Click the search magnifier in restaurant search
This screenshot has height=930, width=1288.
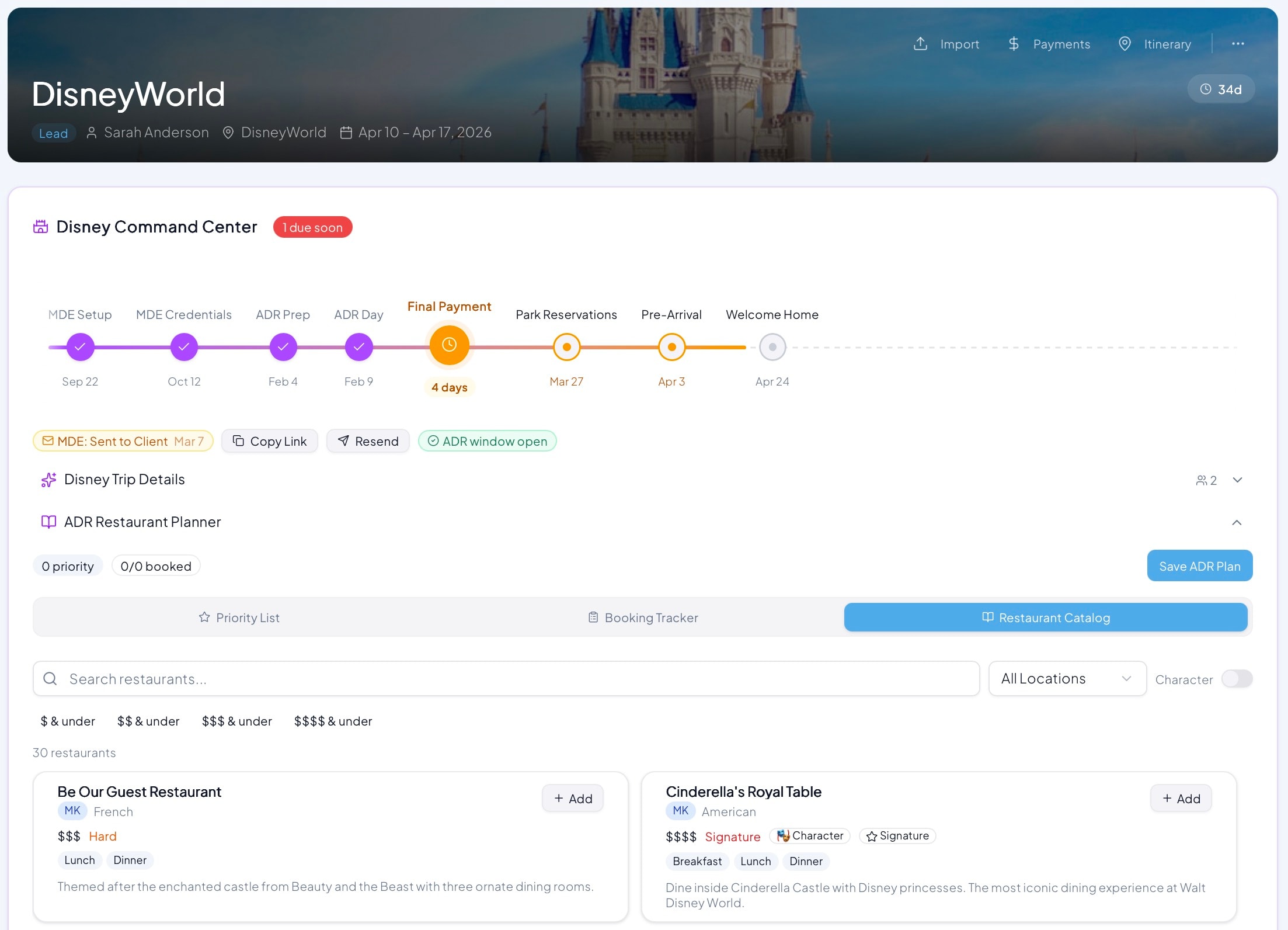(50, 679)
